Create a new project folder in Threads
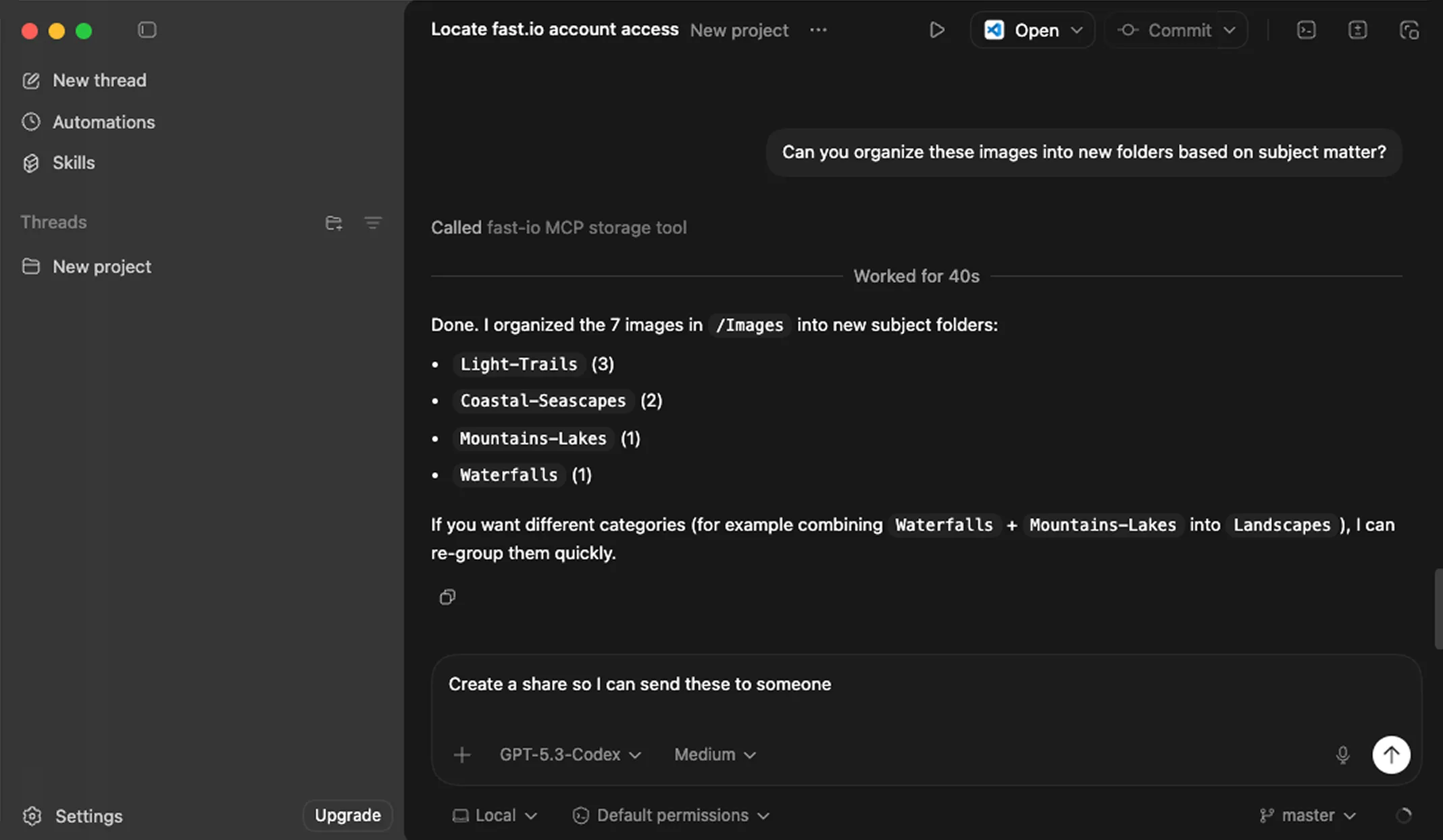 click(x=333, y=222)
